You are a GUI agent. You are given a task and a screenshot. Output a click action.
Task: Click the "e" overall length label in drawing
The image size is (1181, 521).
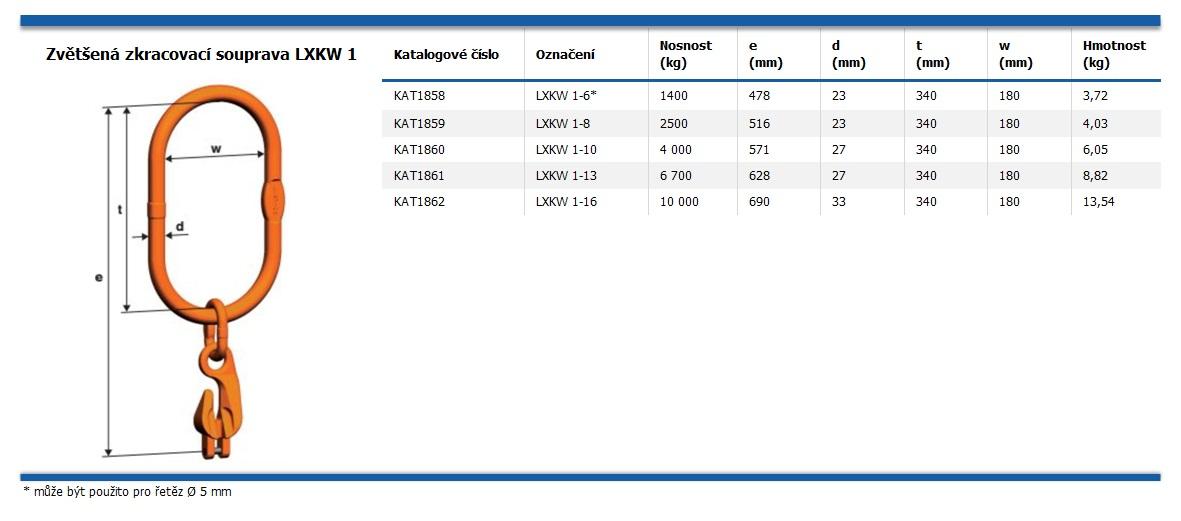pos(99,277)
